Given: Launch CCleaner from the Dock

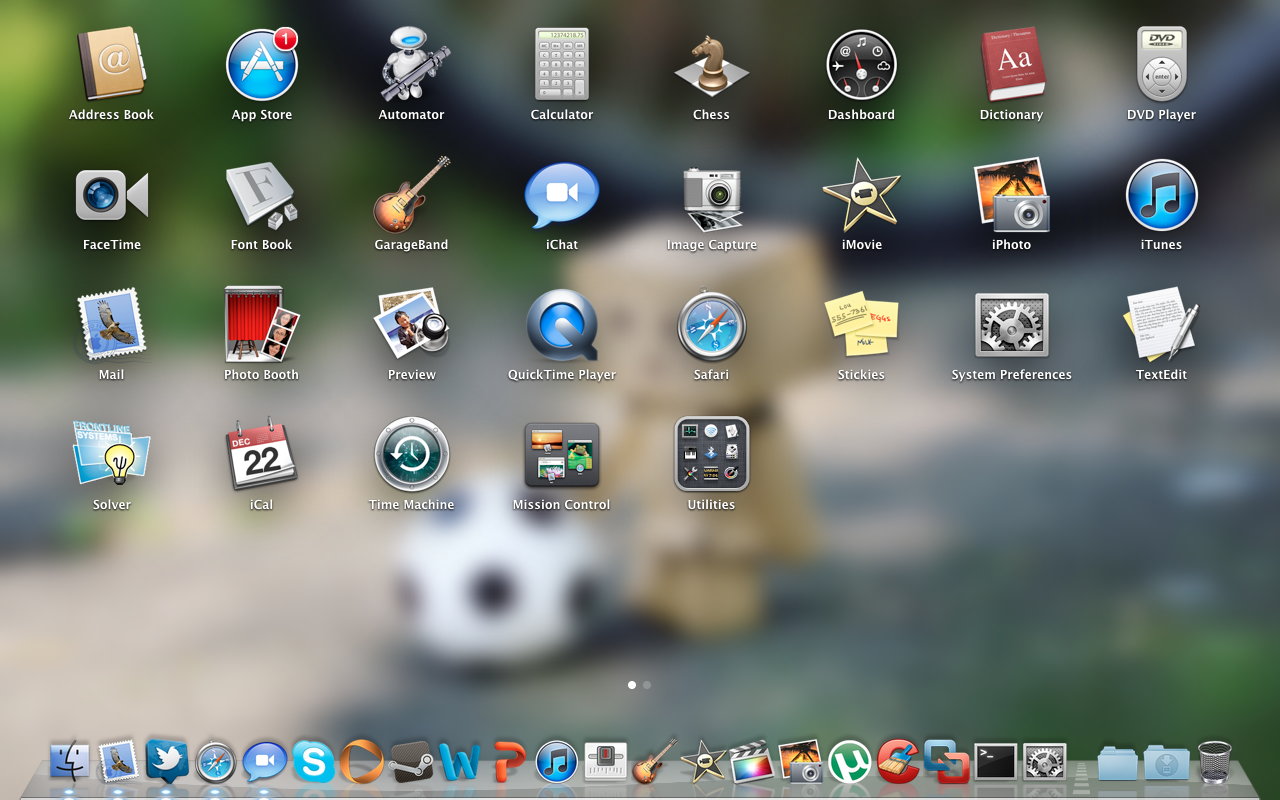Looking at the screenshot, I should 899,763.
